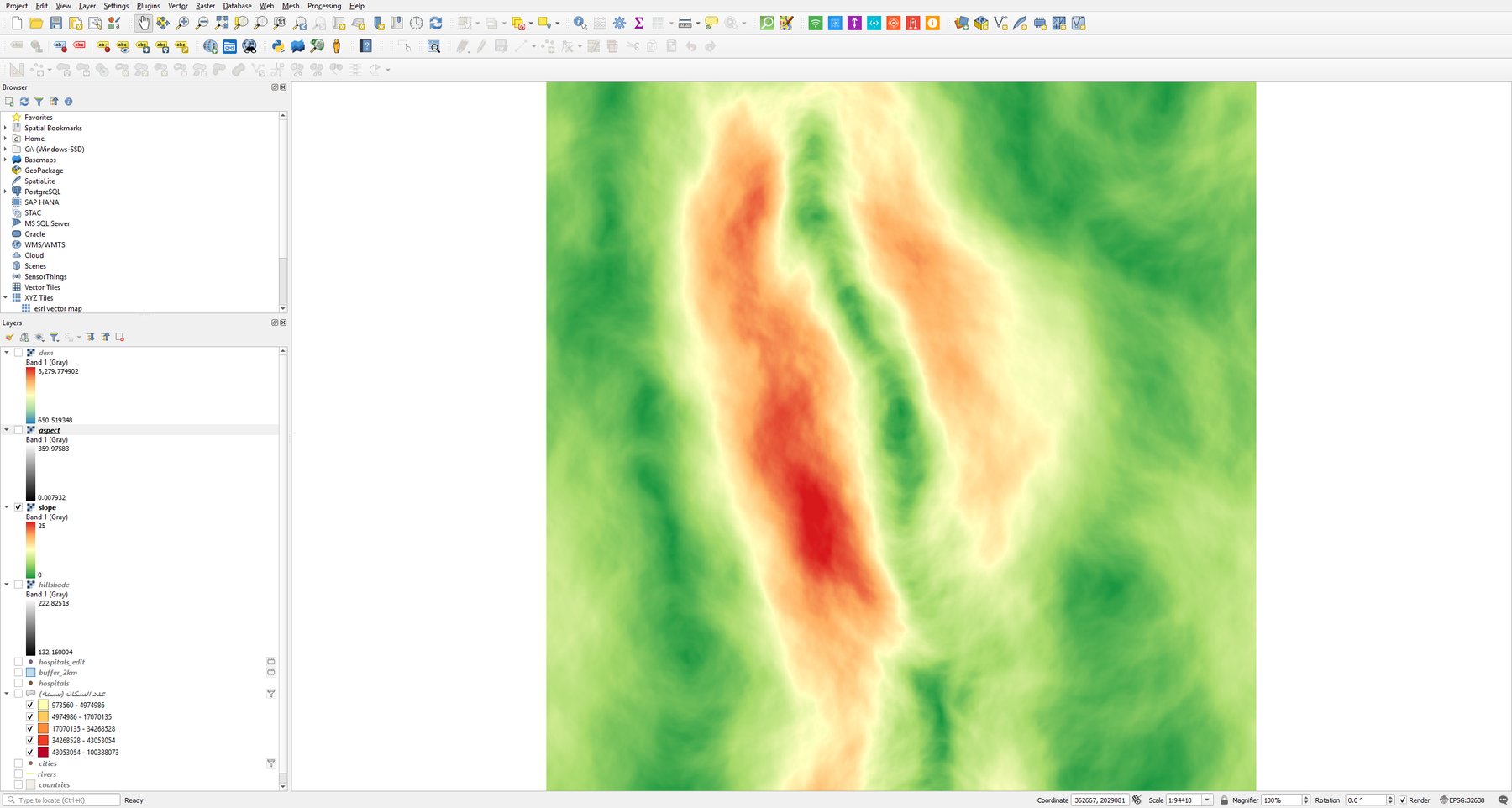Viewport: 1512px width, 808px height.
Task: Open the Plugins menu
Action: click(x=148, y=6)
